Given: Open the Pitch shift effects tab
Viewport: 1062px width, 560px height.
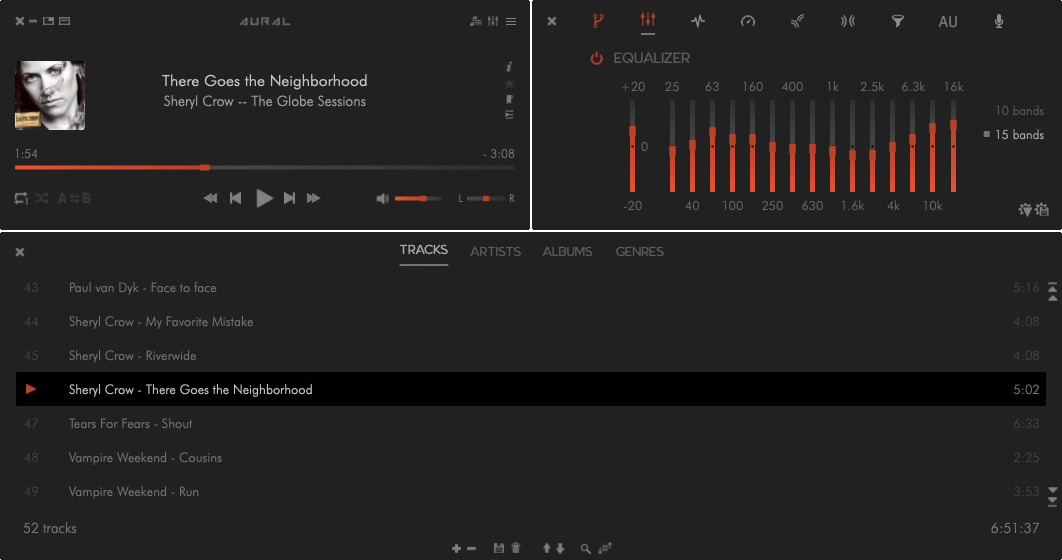Looking at the screenshot, I should (698, 21).
